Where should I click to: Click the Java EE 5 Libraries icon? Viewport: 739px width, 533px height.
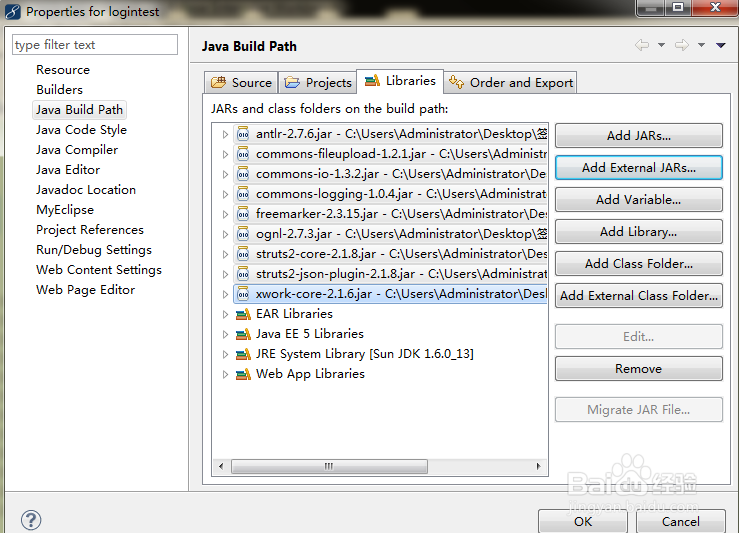(243, 334)
